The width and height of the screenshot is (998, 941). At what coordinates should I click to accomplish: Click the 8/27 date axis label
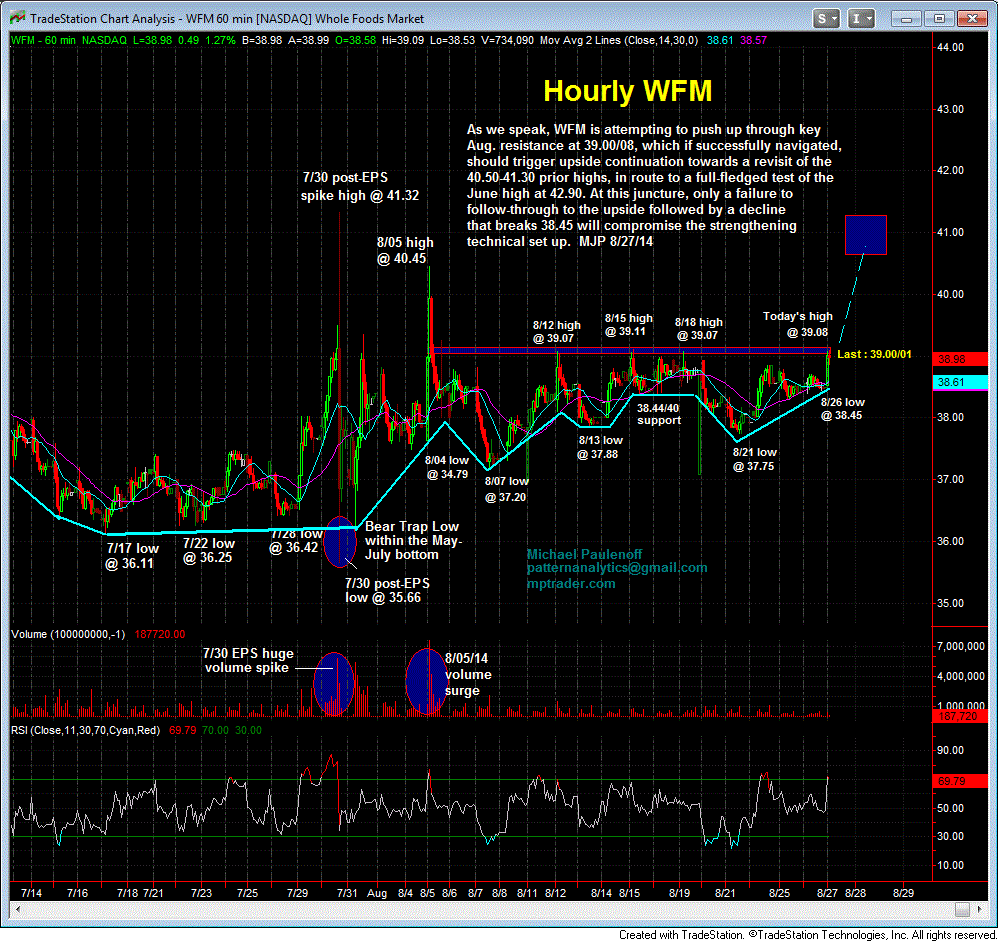[x=827, y=893]
